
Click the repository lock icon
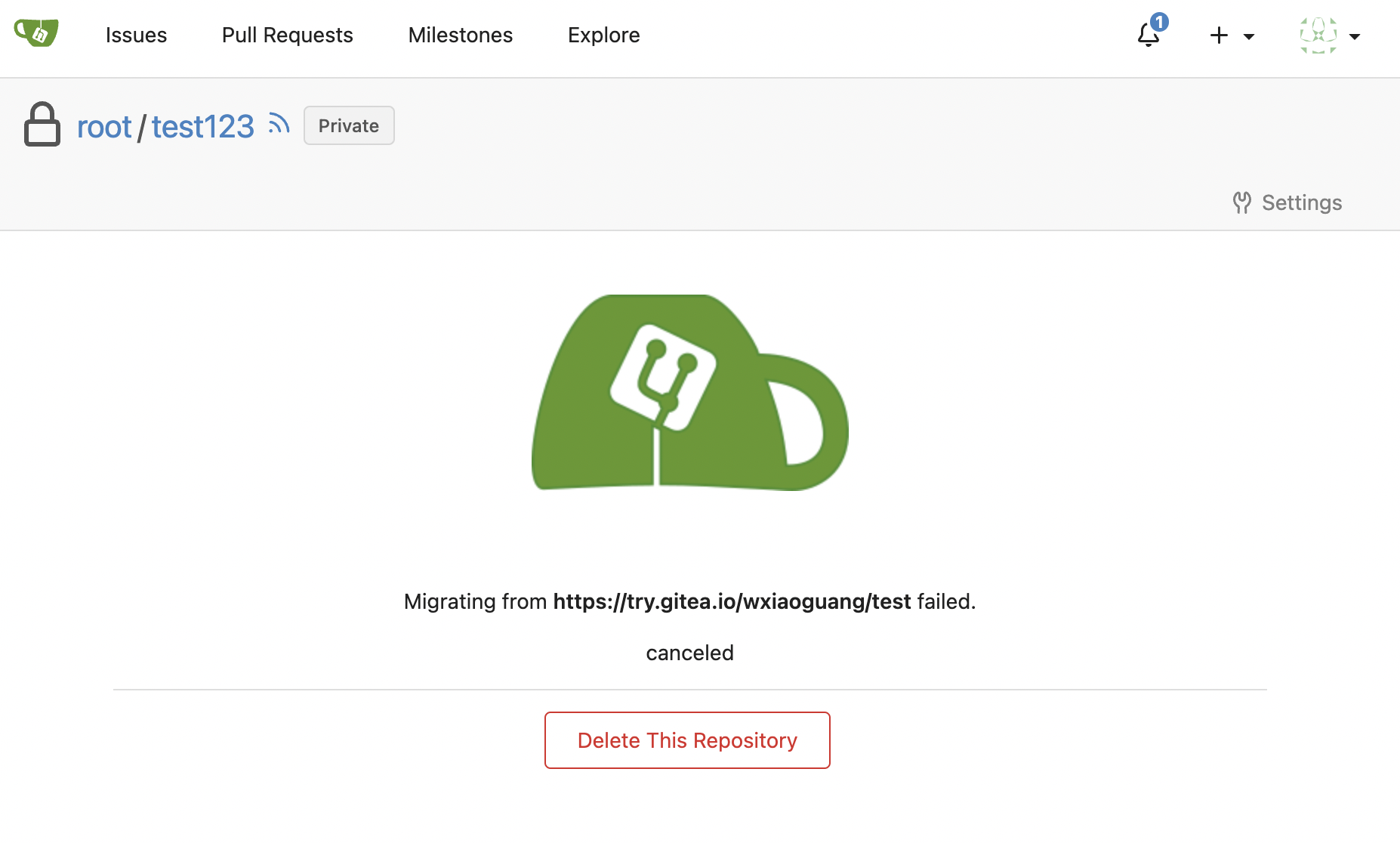(x=42, y=124)
